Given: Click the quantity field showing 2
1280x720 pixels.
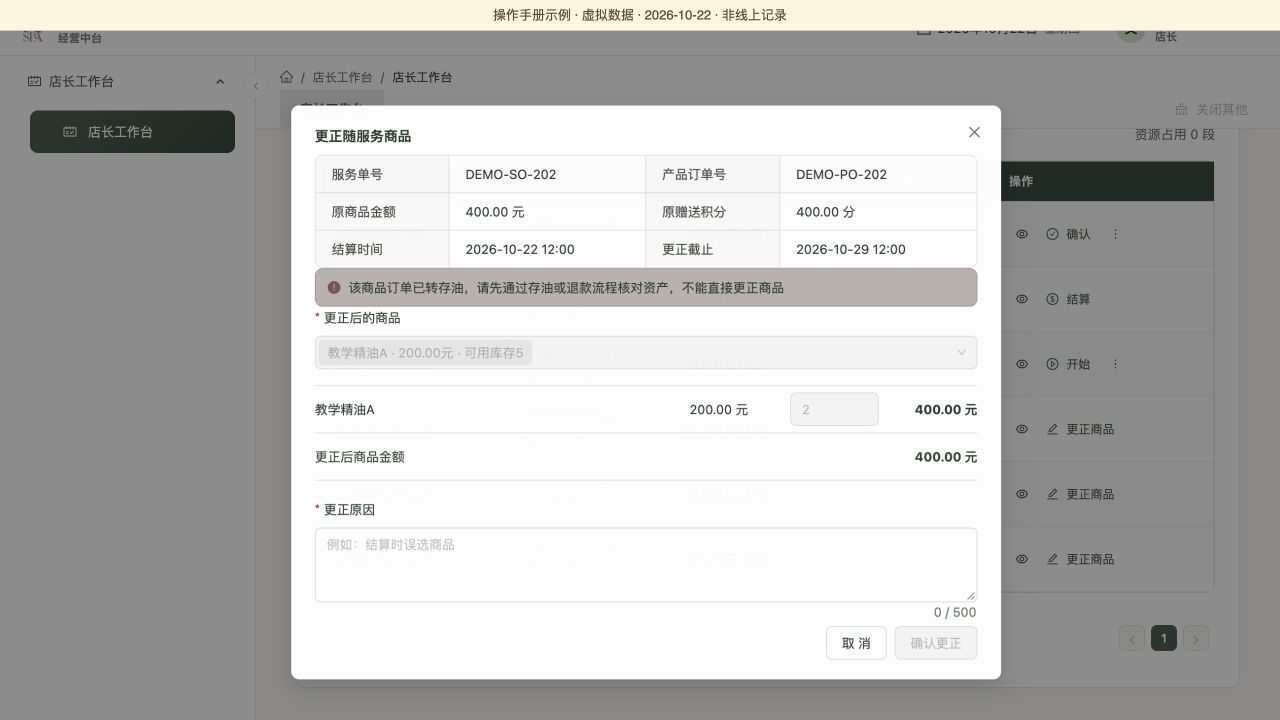Looking at the screenshot, I should coord(834,409).
